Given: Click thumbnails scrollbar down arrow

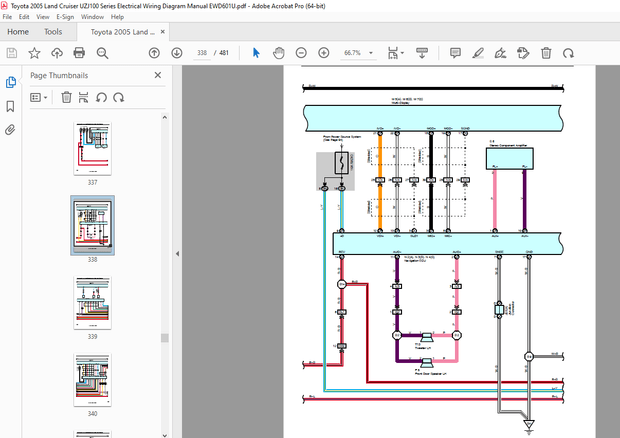Looking at the screenshot, I should coord(165,435).
